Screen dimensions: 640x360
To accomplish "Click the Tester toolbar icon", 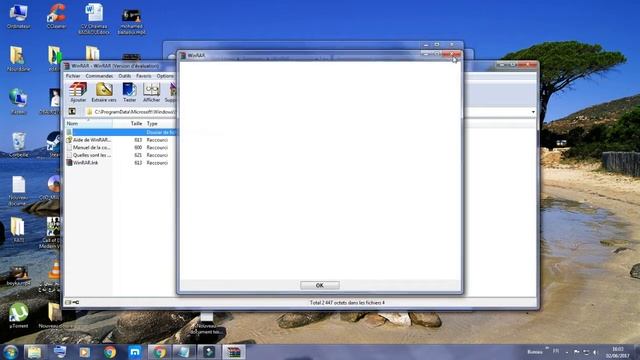I will click(x=129, y=92).
